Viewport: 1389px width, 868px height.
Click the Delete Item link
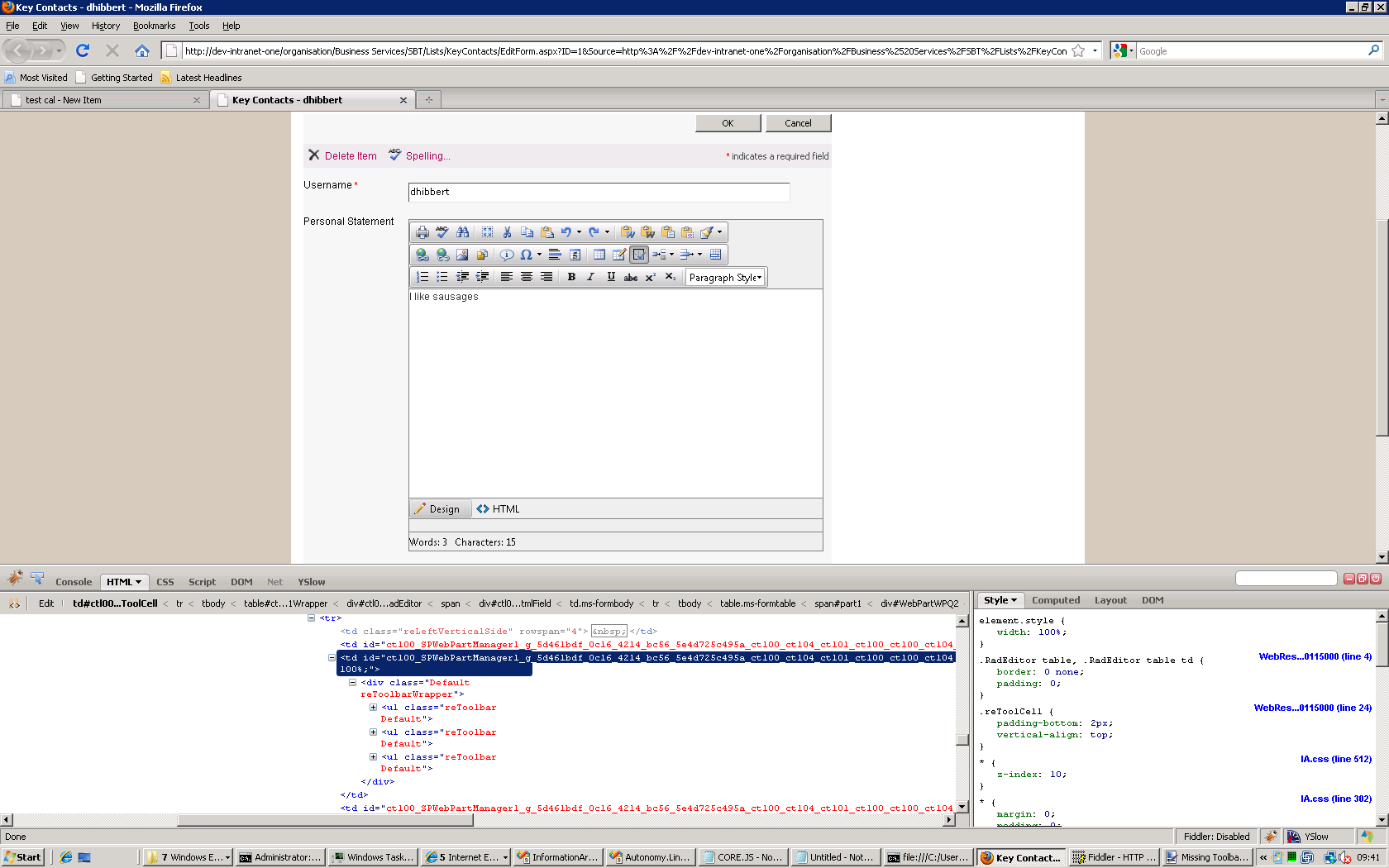350,156
